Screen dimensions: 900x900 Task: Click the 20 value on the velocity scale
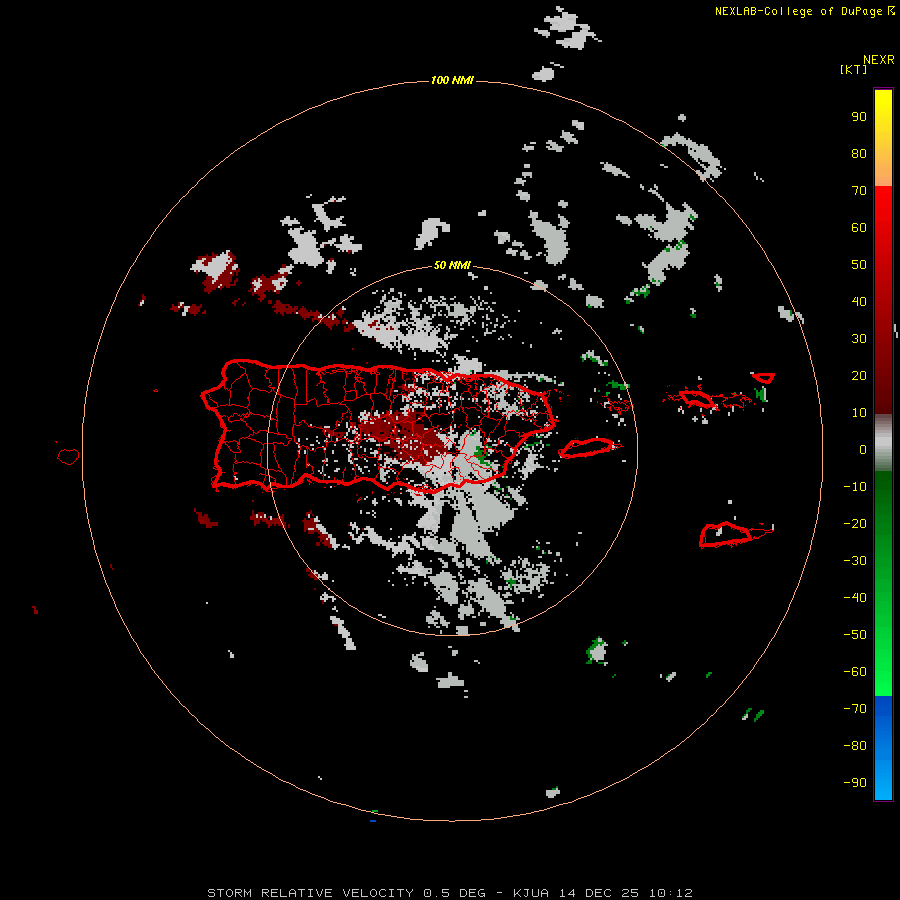click(x=859, y=376)
